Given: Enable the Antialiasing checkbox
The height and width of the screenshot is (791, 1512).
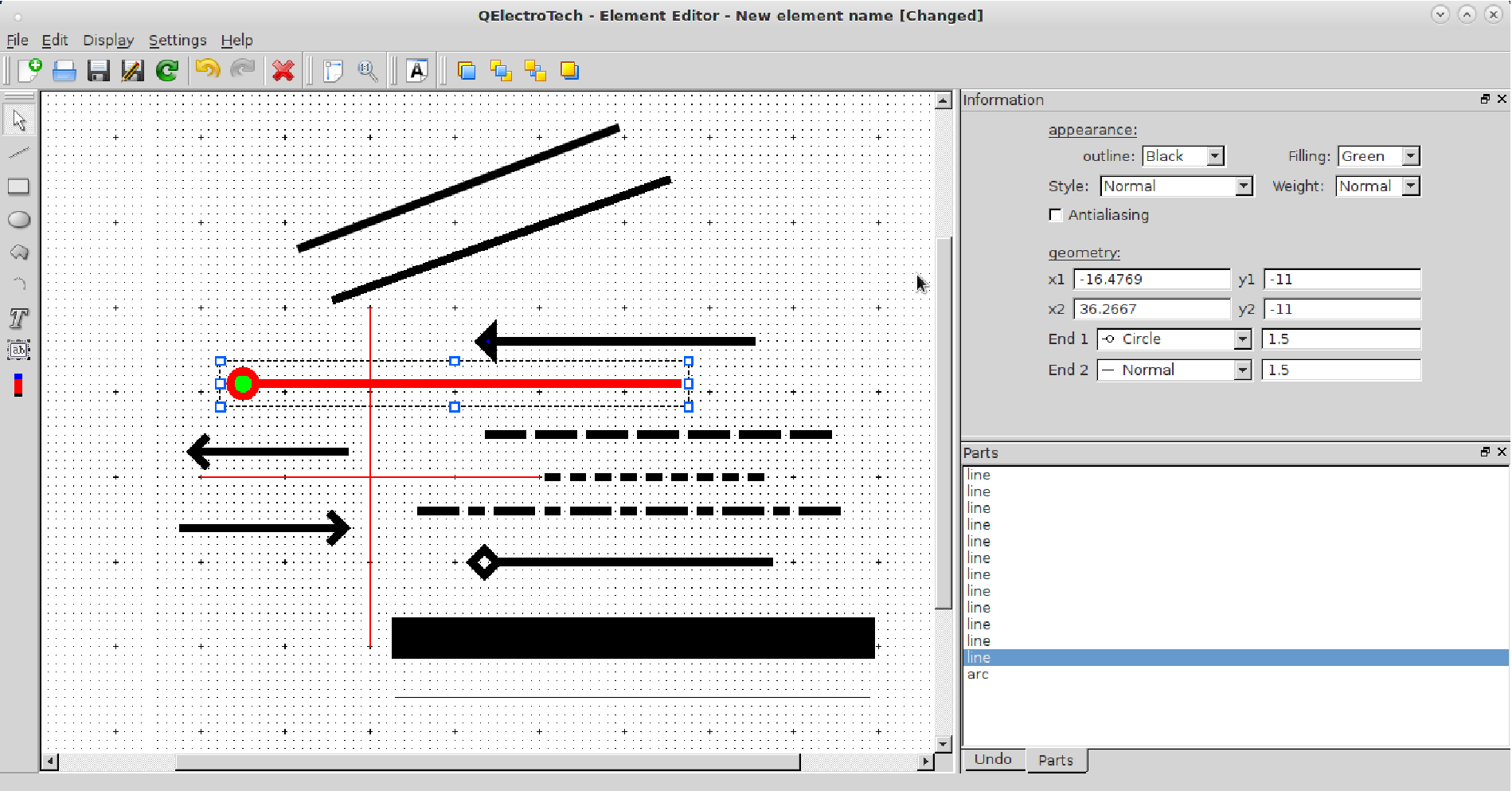Looking at the screenshot, I should [1056, 215].
